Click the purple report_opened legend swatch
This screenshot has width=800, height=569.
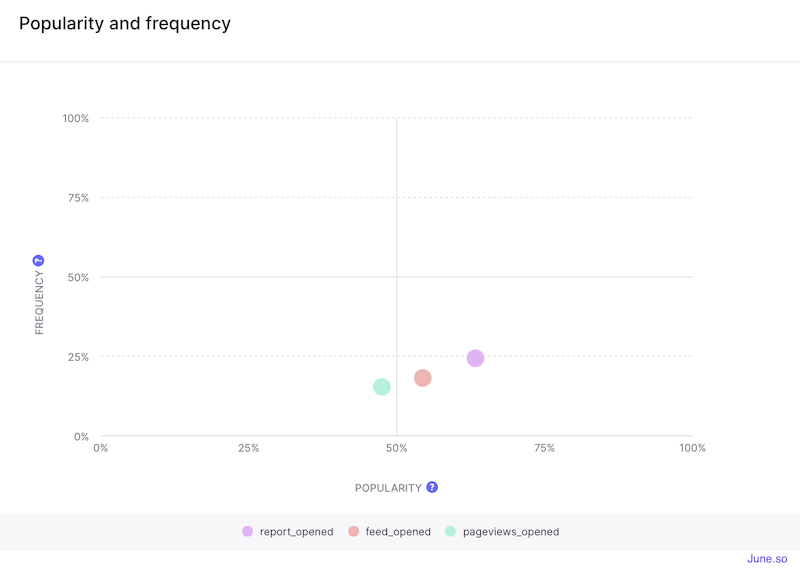[x=247, y=531]
